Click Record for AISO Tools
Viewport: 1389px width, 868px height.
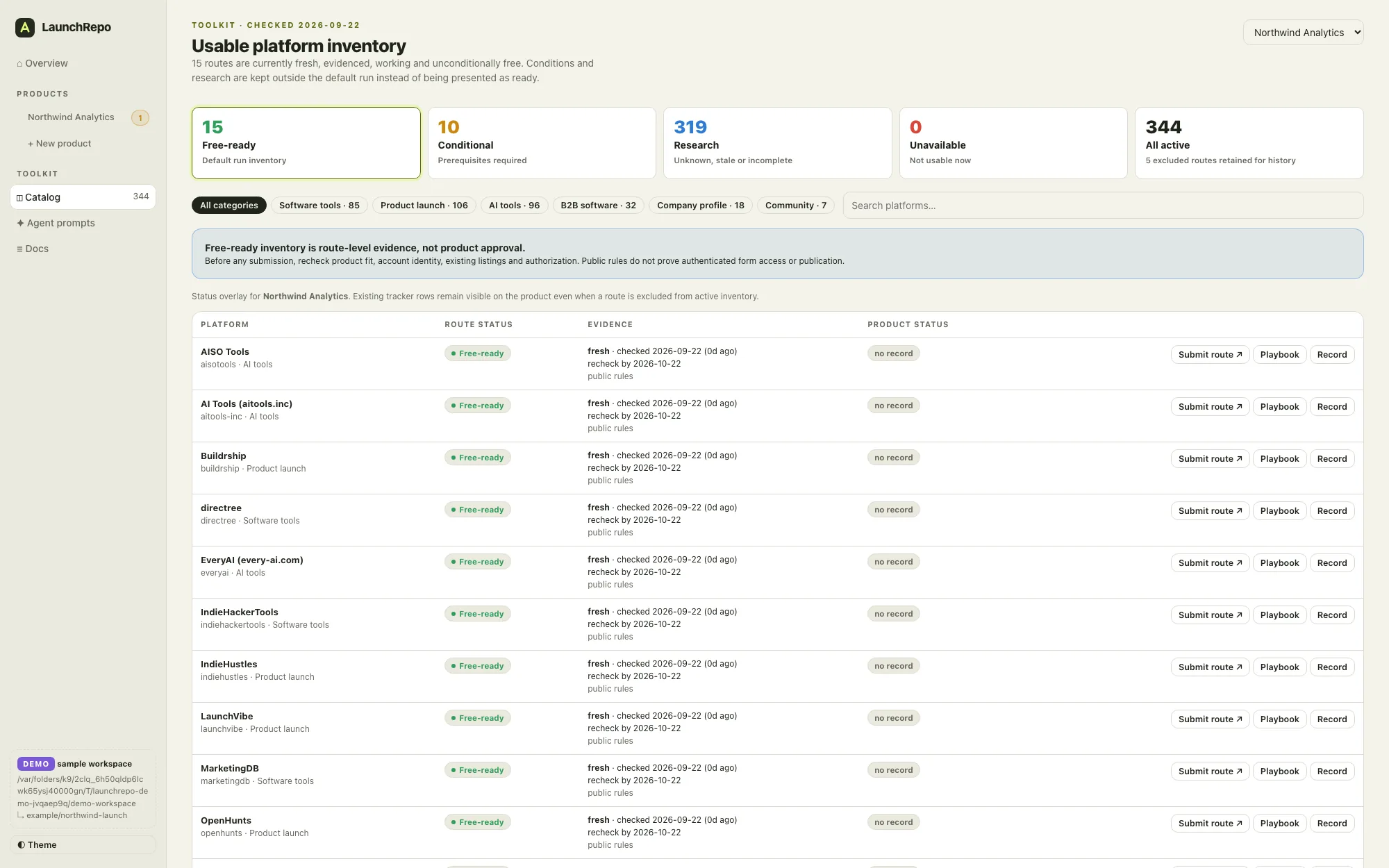pos(1332,355)
